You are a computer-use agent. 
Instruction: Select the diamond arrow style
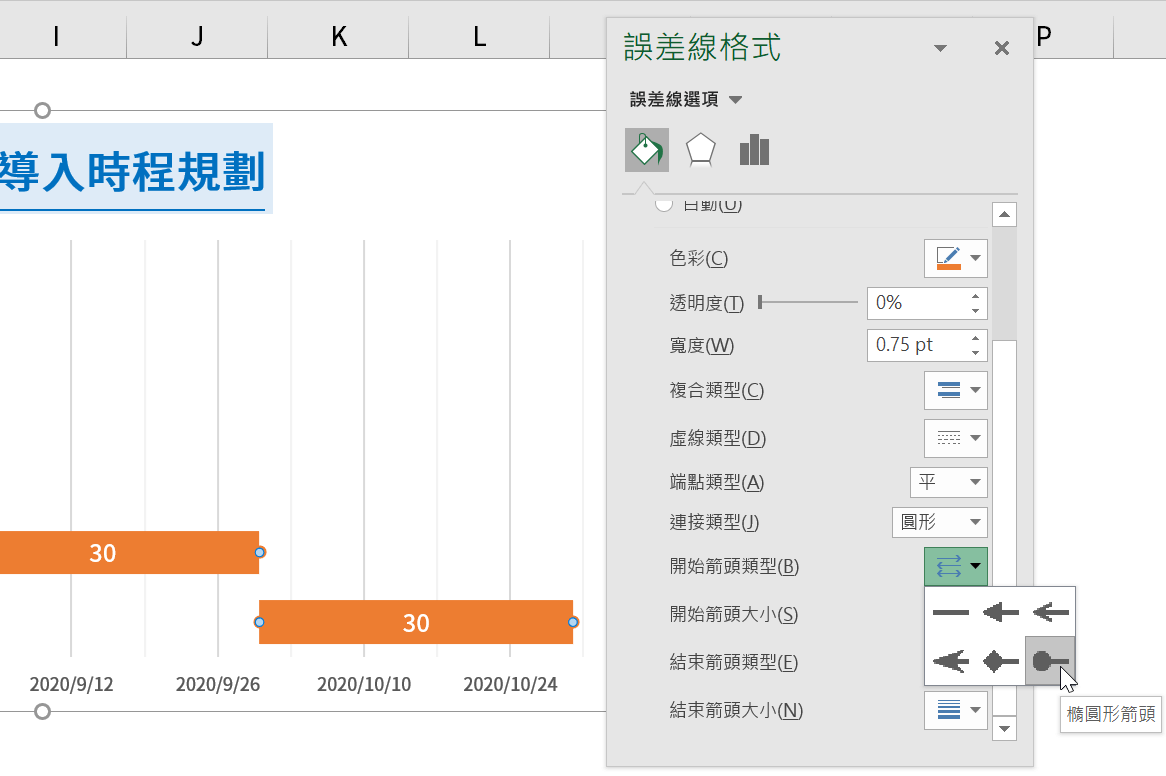point(1000,661)
